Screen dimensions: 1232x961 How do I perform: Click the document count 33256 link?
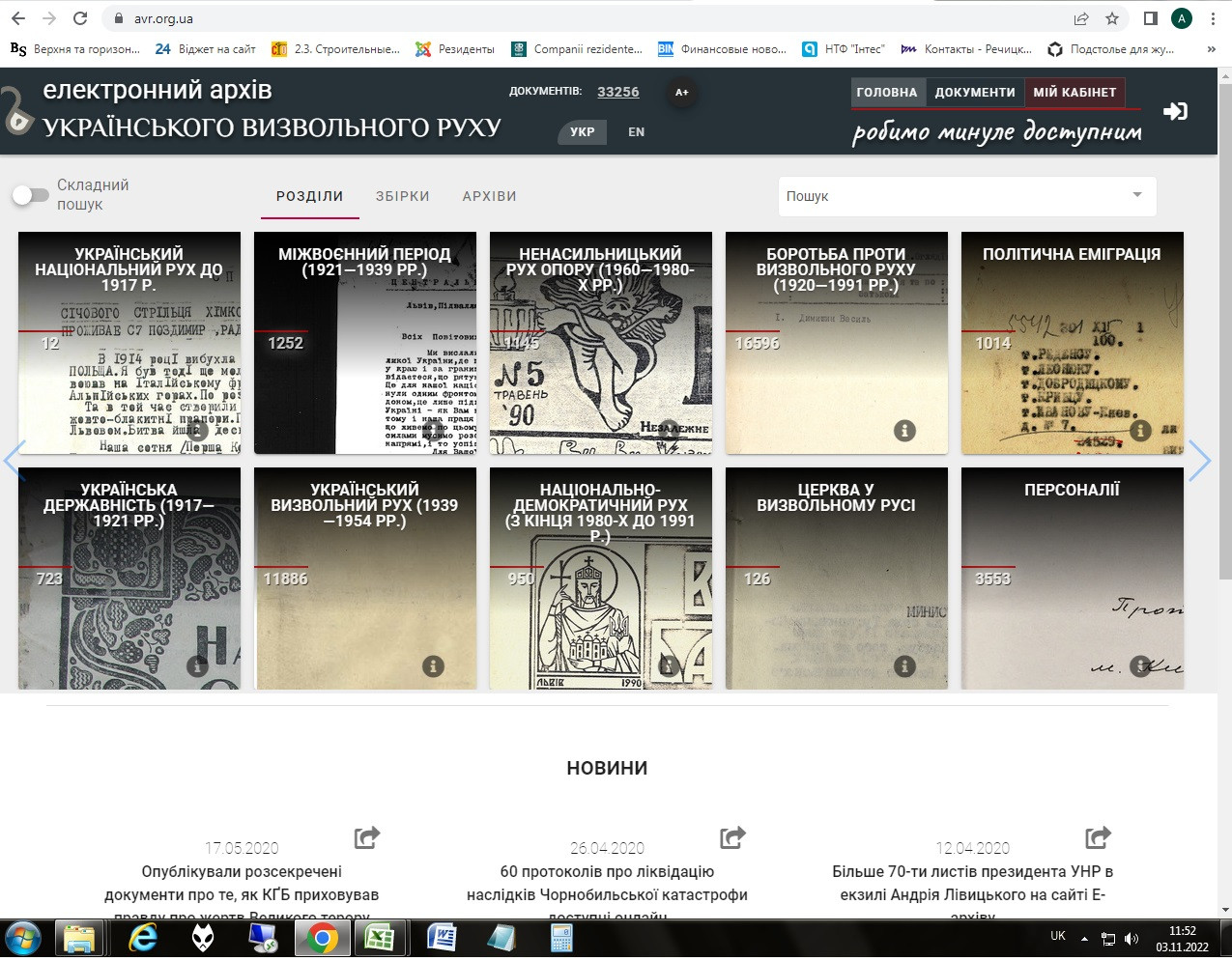618,92
